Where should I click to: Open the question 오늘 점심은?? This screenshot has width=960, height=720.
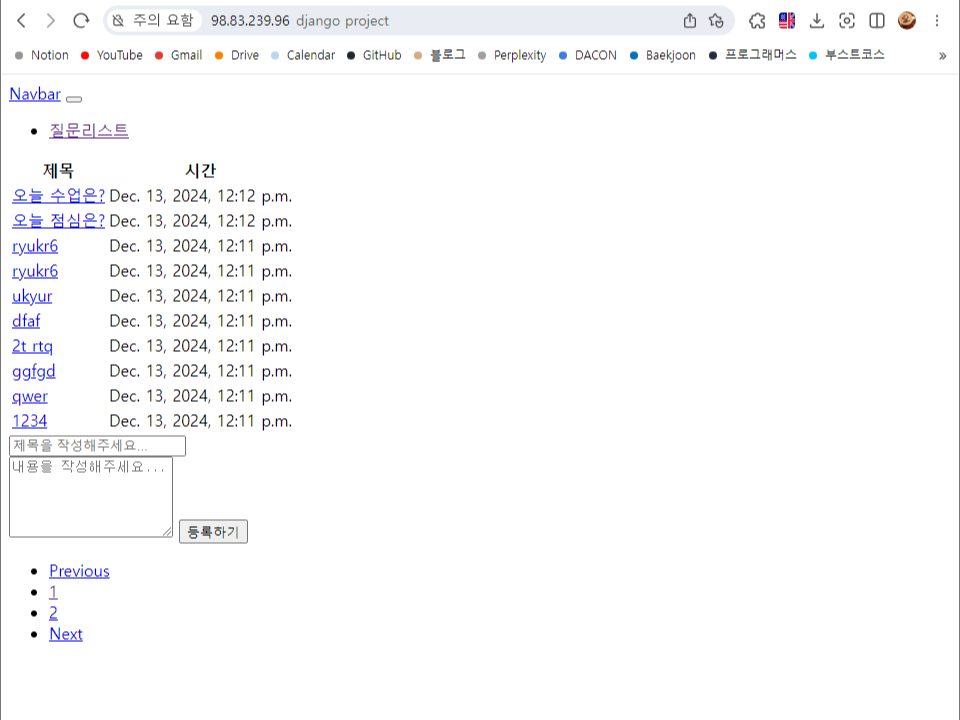[x=58, y=221]
